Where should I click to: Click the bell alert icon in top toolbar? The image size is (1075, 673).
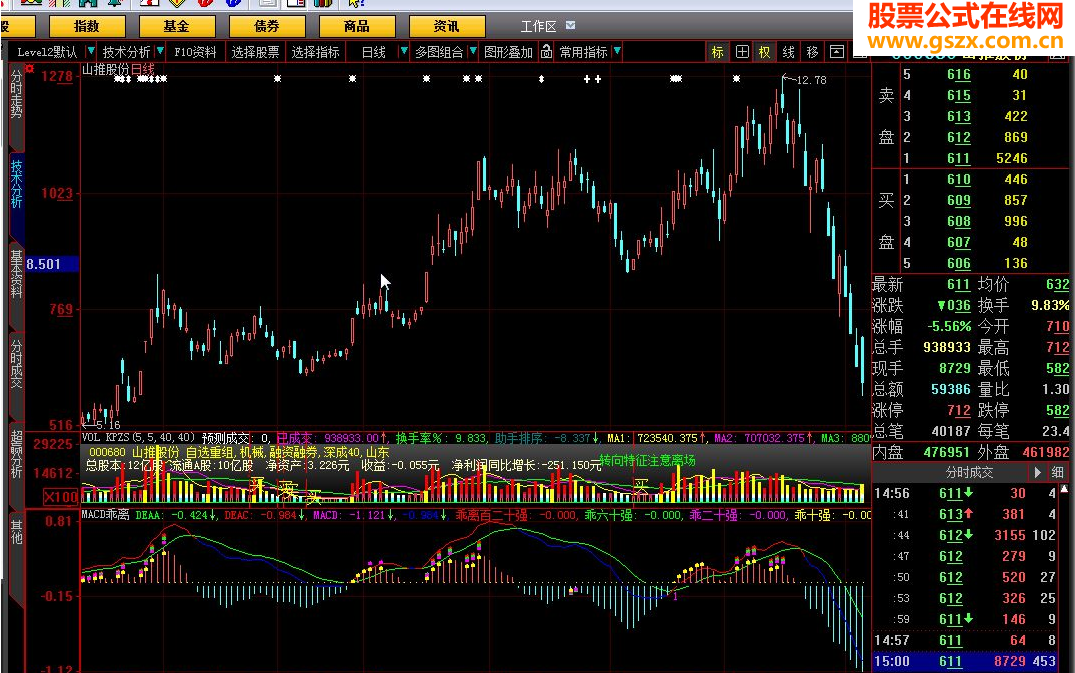(112, 5)
